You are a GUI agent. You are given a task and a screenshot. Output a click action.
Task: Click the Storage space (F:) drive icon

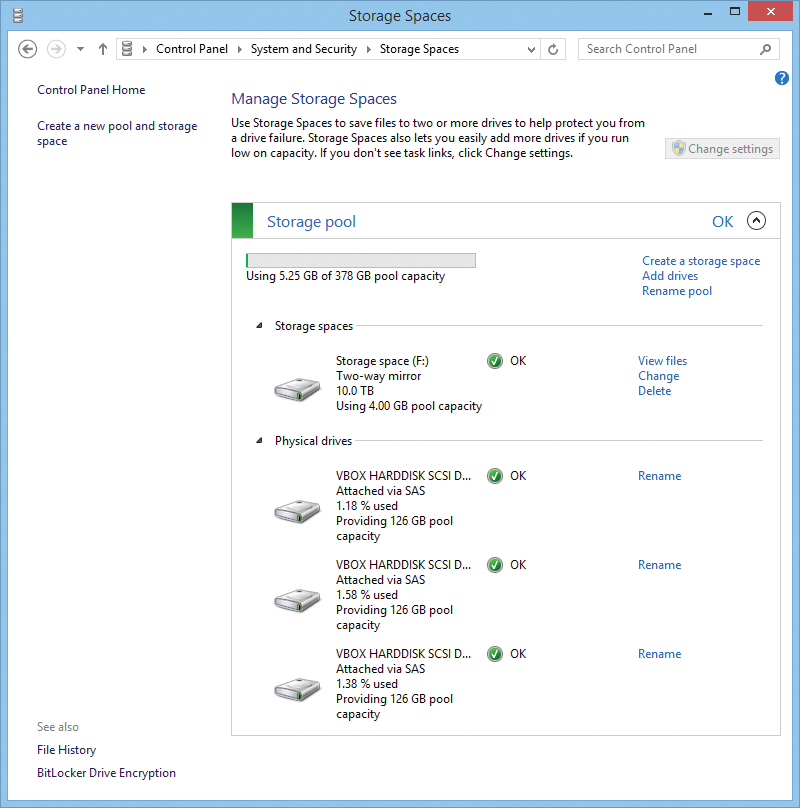click(297, 389)
